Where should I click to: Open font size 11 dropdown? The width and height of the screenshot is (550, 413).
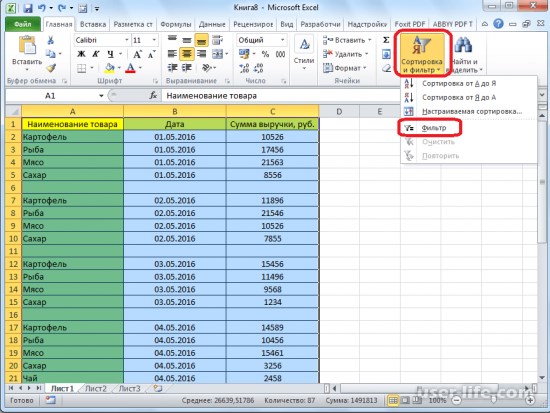click(x=154, y=40)
